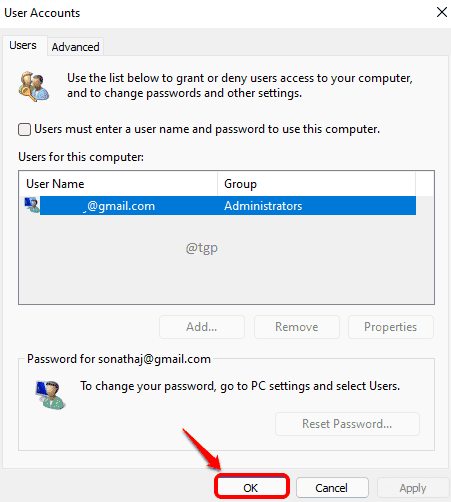
Task: Click empty area of users list
Action: [x=226, y=267]
